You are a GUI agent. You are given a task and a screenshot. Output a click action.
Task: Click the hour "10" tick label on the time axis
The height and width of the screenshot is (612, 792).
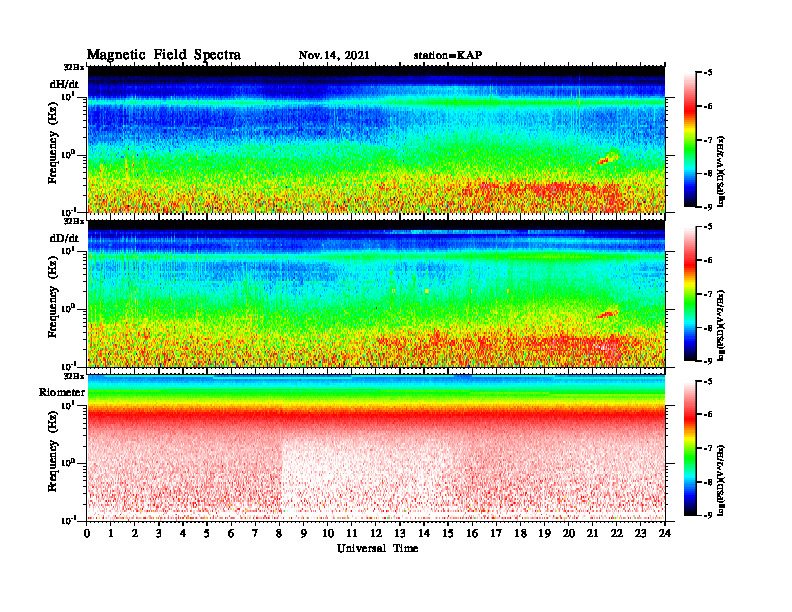pos(328,533)
